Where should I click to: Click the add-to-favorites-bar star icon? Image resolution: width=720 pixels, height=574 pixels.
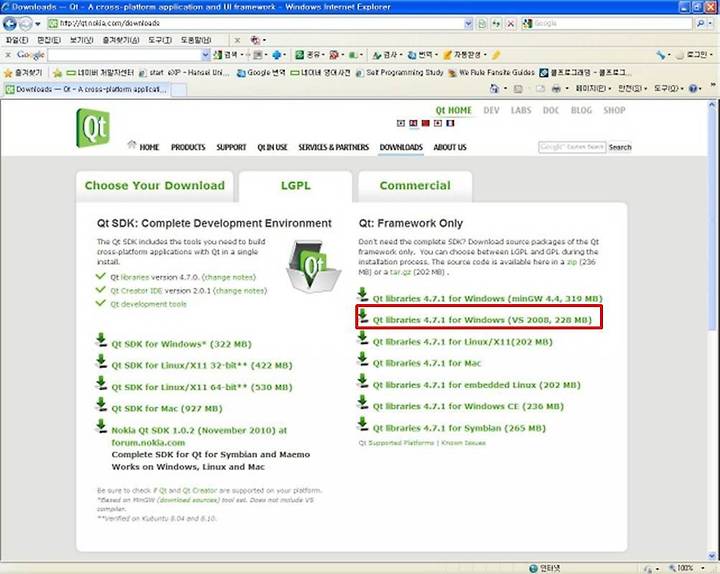click(x=57, y=73)
